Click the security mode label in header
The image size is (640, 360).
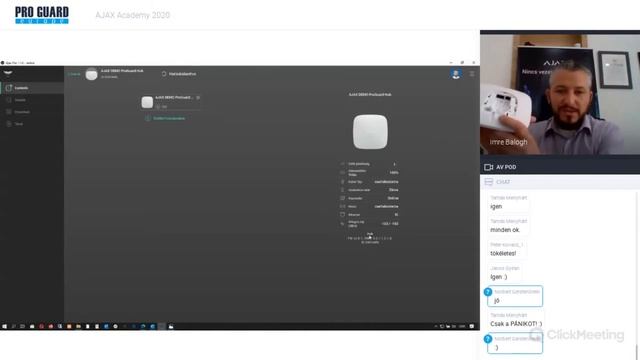(182, 74)
